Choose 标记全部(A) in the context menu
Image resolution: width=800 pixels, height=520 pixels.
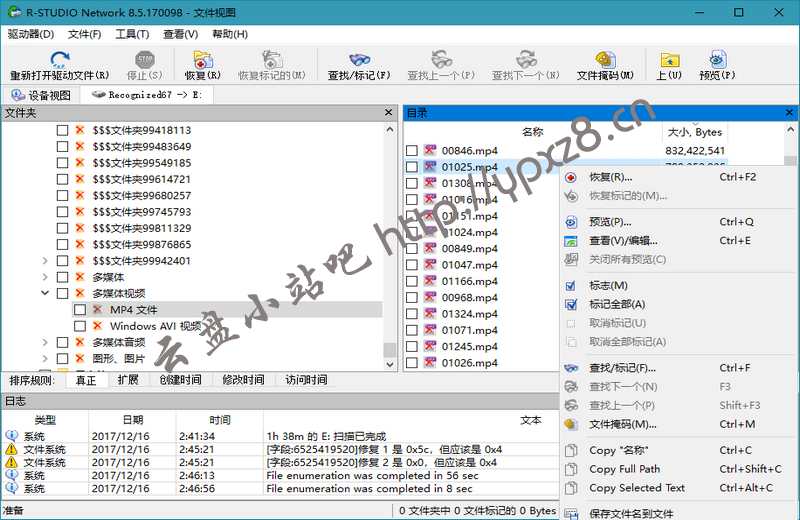678,305
